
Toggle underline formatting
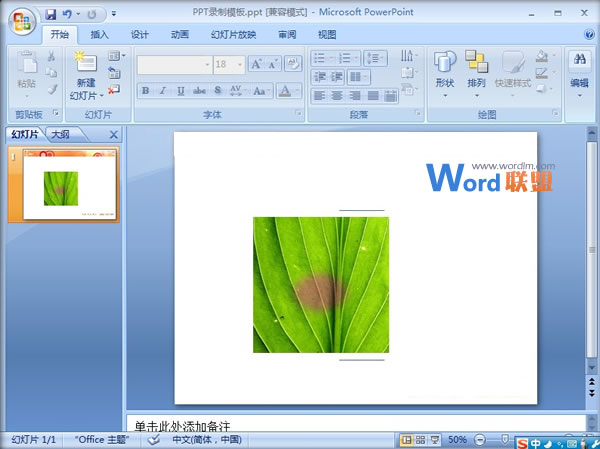[181, 91]
